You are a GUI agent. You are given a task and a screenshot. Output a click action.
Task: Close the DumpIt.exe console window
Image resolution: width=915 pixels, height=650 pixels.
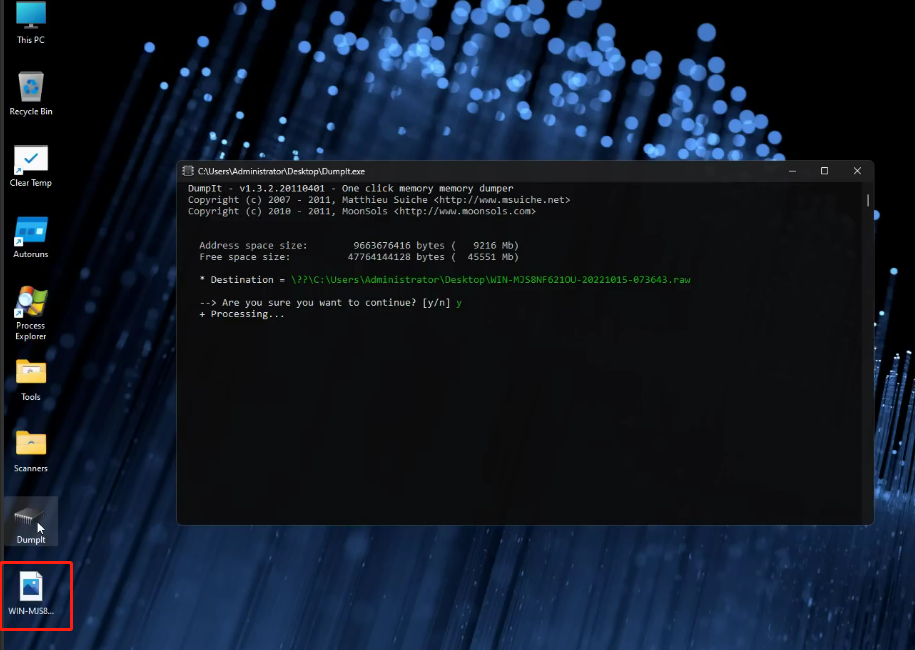pos(857,171)
